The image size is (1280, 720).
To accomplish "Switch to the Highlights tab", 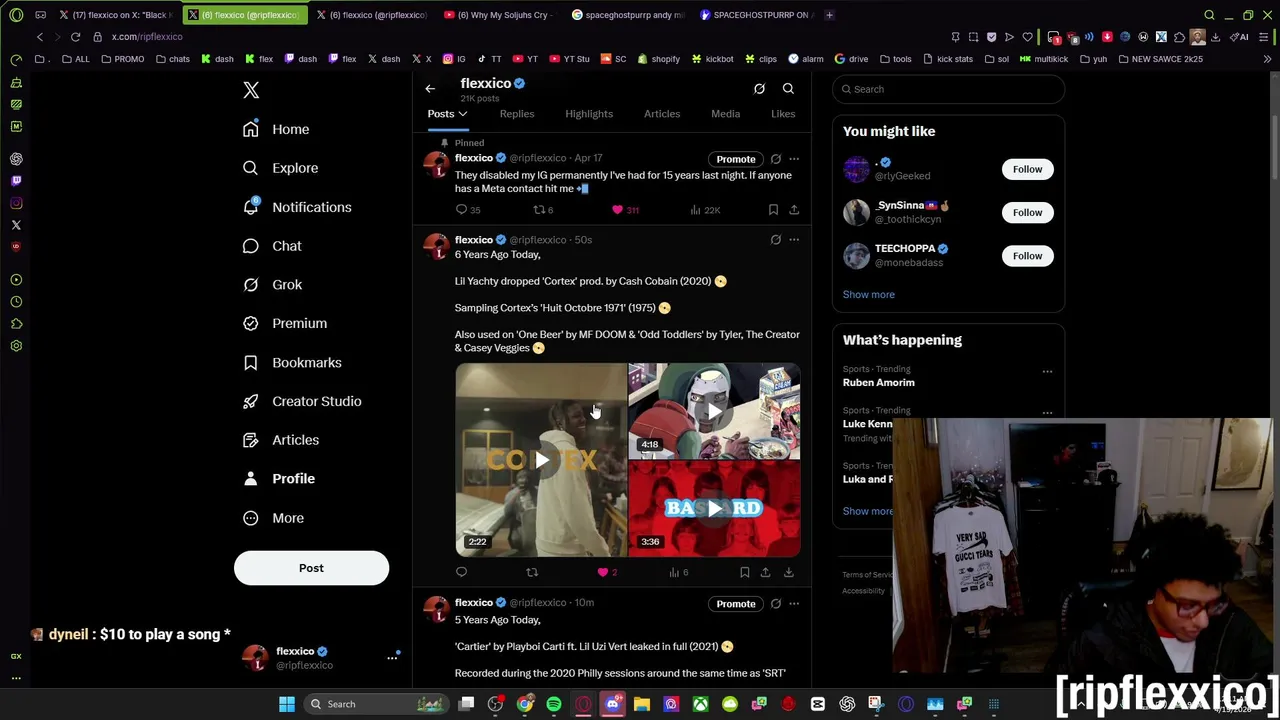I will point(589,114).
